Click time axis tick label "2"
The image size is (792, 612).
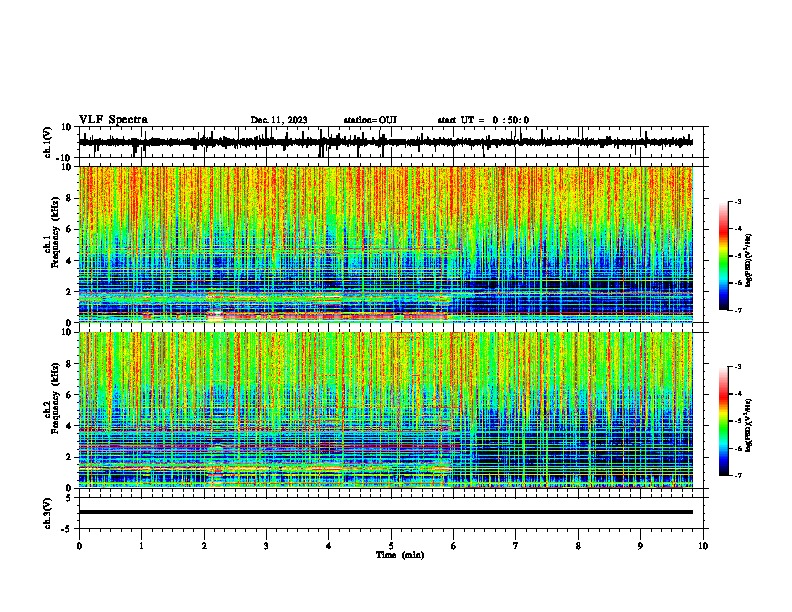[x=204, y=545]
